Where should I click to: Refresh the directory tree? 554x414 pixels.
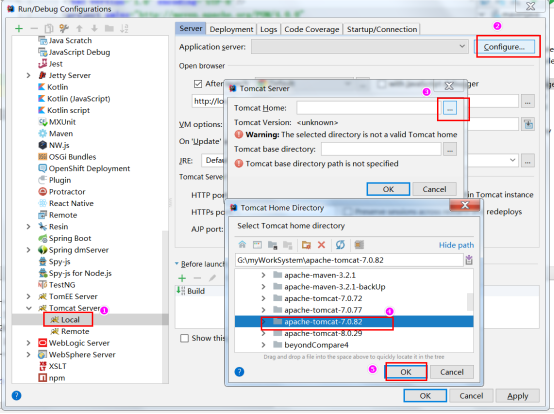[340, 244]
